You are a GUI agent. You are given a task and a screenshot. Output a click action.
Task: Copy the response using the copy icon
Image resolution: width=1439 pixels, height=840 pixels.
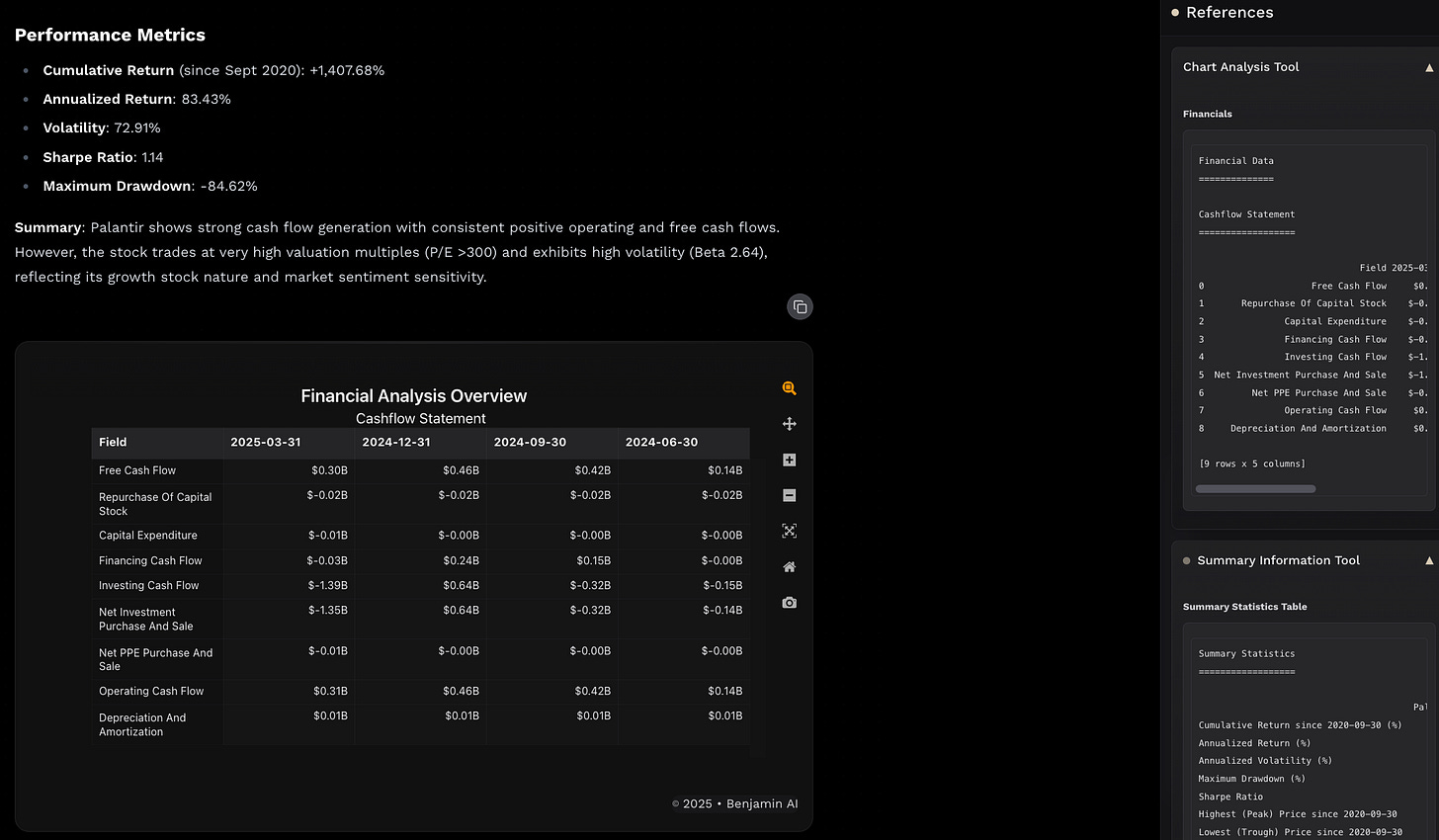click(800, 306)
